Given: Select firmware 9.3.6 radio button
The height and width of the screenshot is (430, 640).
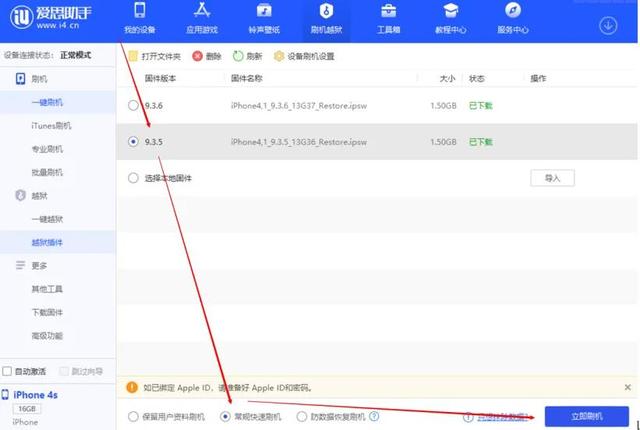Looking at the screenshot, I should pyautogui.click(x=133, y=106).
